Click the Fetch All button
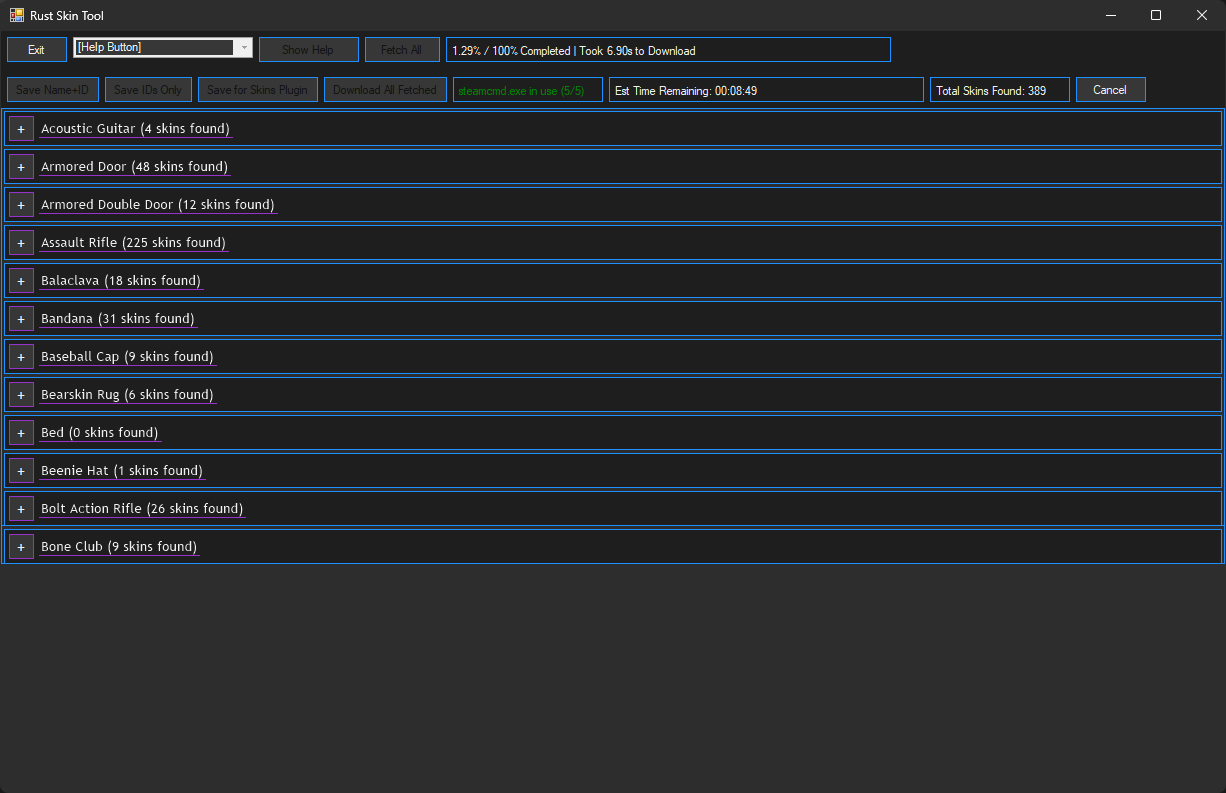The height and width of the screenshot is (793, 1226). pos(401,50)
